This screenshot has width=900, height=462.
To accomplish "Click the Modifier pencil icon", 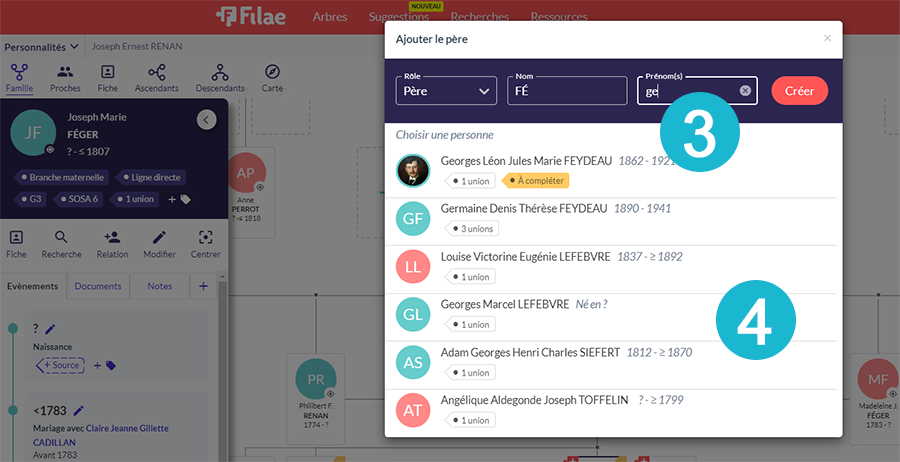I will (159, 238).
